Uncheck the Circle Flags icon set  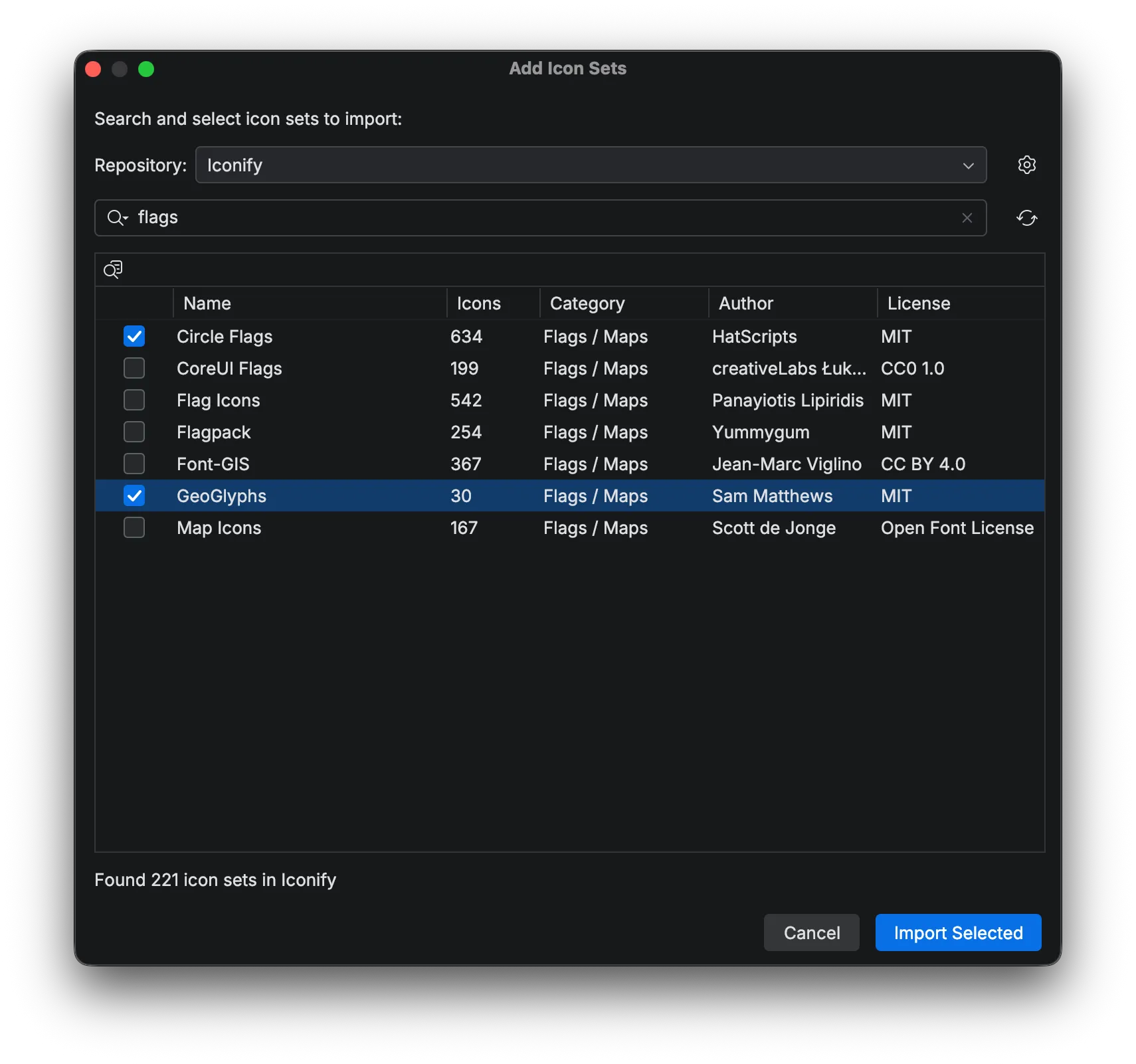pyautogui.click(x=134, y=336)
